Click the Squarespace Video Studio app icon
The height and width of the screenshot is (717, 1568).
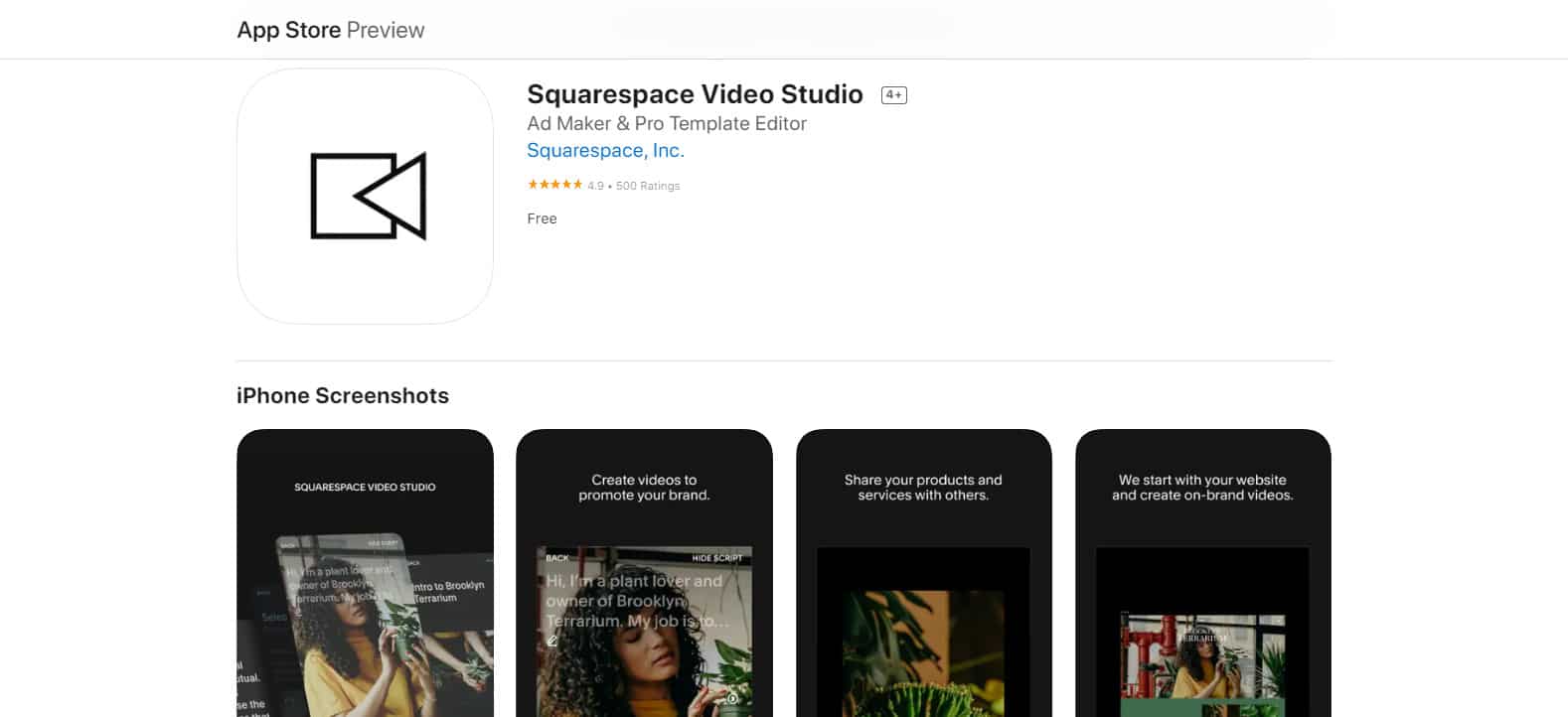pos(365,196)
